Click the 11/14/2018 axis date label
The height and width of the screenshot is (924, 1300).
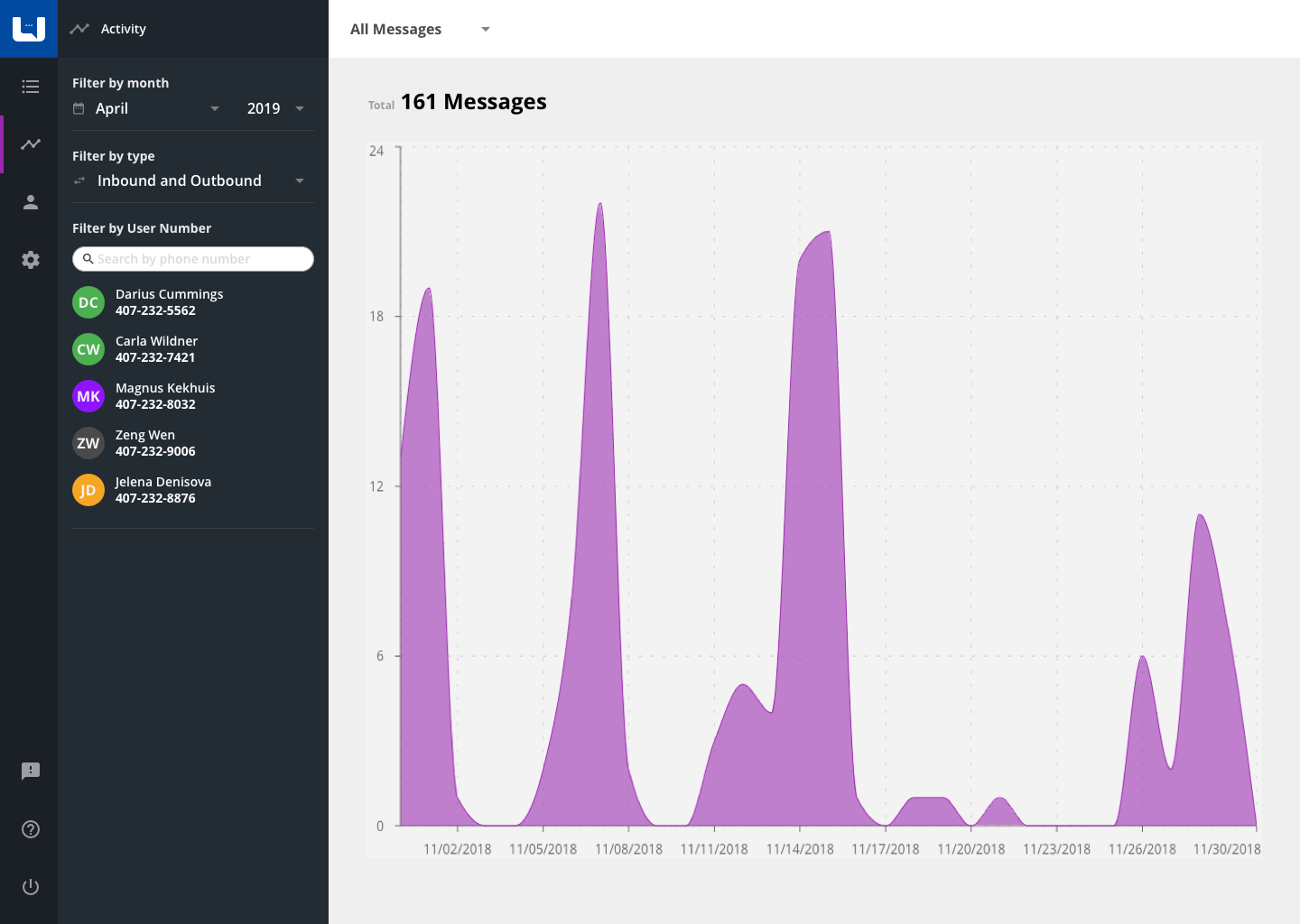click(x=800, y=849)
